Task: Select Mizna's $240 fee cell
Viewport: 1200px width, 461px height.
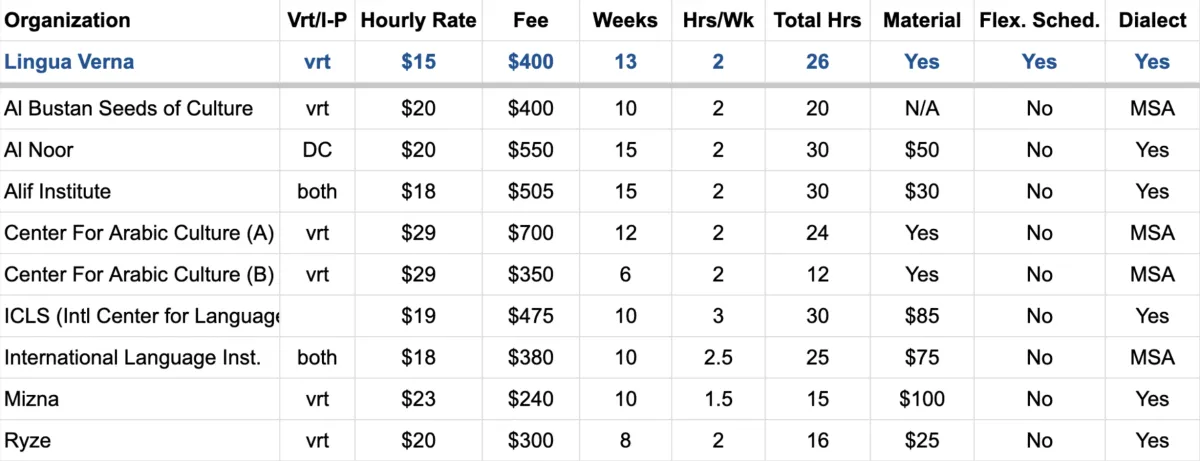Action: (530, 399)
